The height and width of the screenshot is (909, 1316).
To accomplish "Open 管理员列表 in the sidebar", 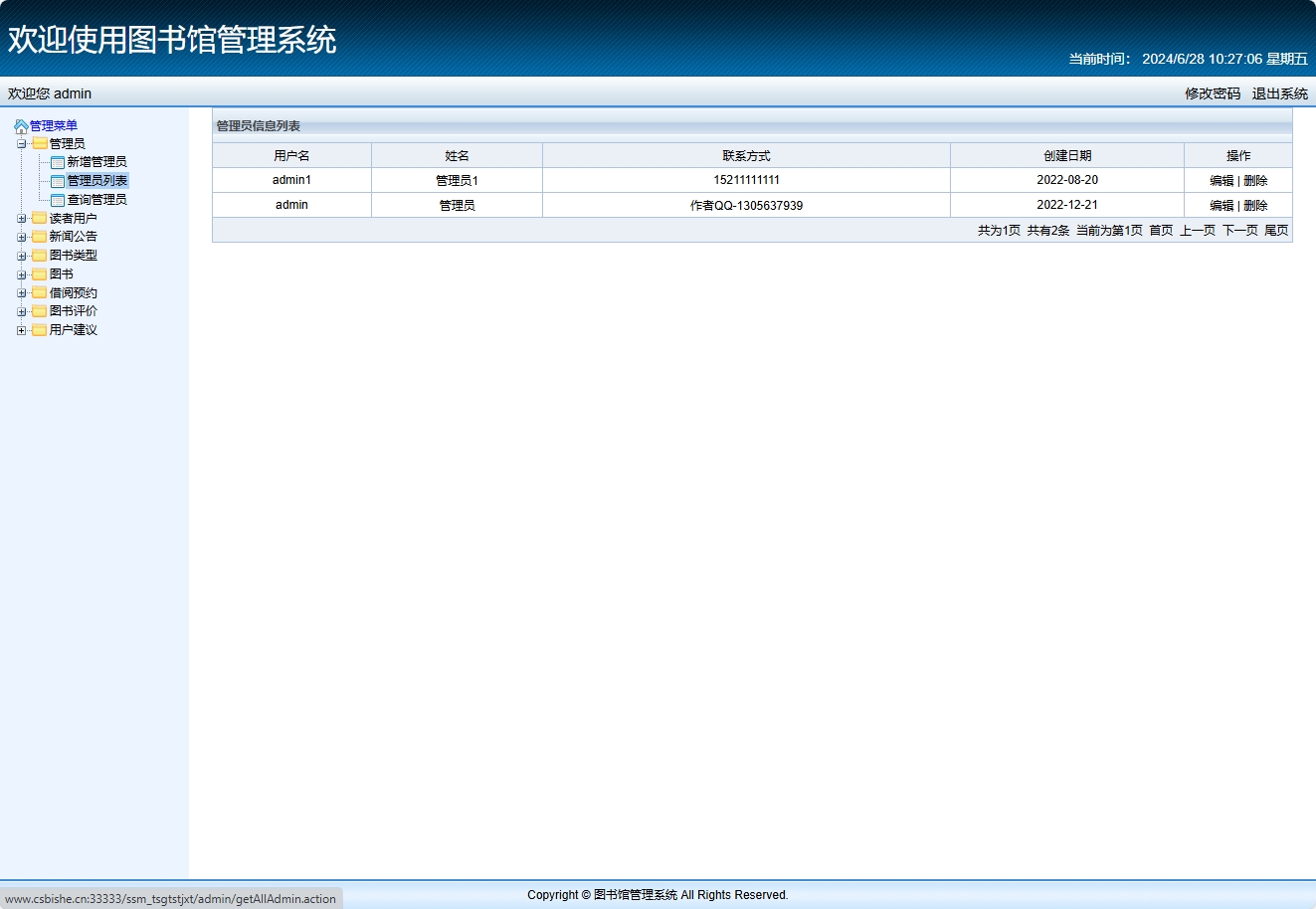I will pyautogui.click(x=96, y=181).
